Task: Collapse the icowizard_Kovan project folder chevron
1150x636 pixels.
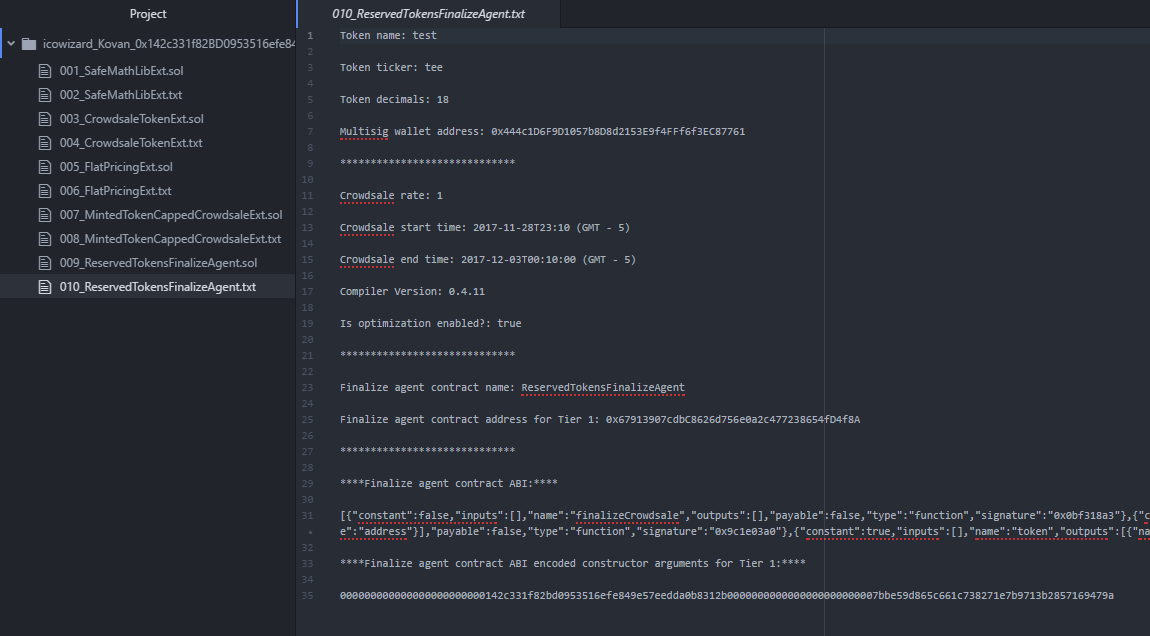Action: 11,44
